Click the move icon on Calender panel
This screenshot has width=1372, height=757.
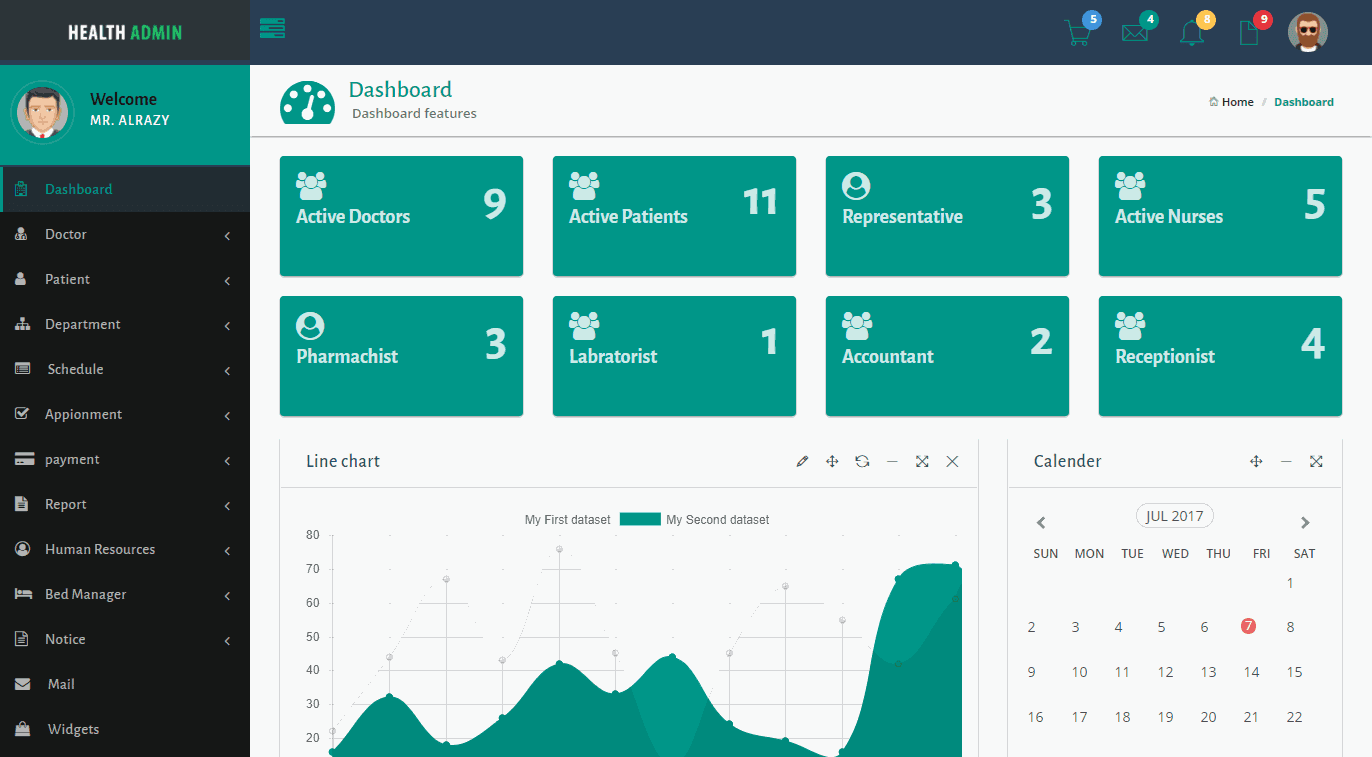(x=1256, y=461)
